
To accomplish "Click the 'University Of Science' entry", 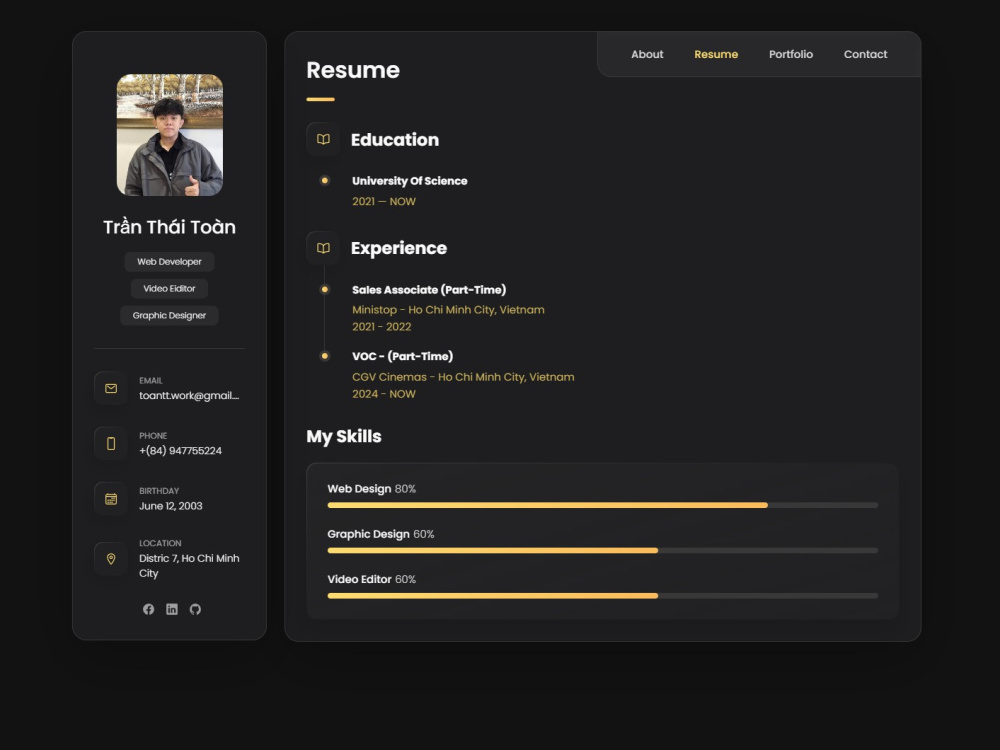I will tap(409, 181).
